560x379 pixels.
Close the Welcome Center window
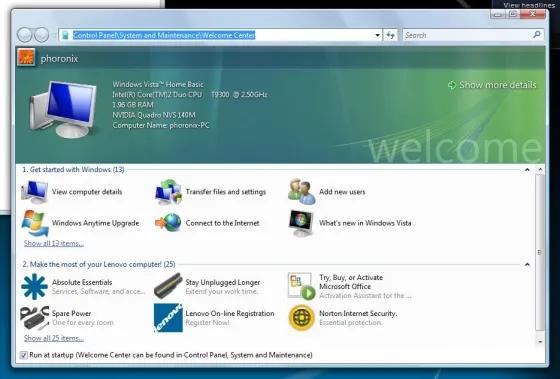(533, 14)
